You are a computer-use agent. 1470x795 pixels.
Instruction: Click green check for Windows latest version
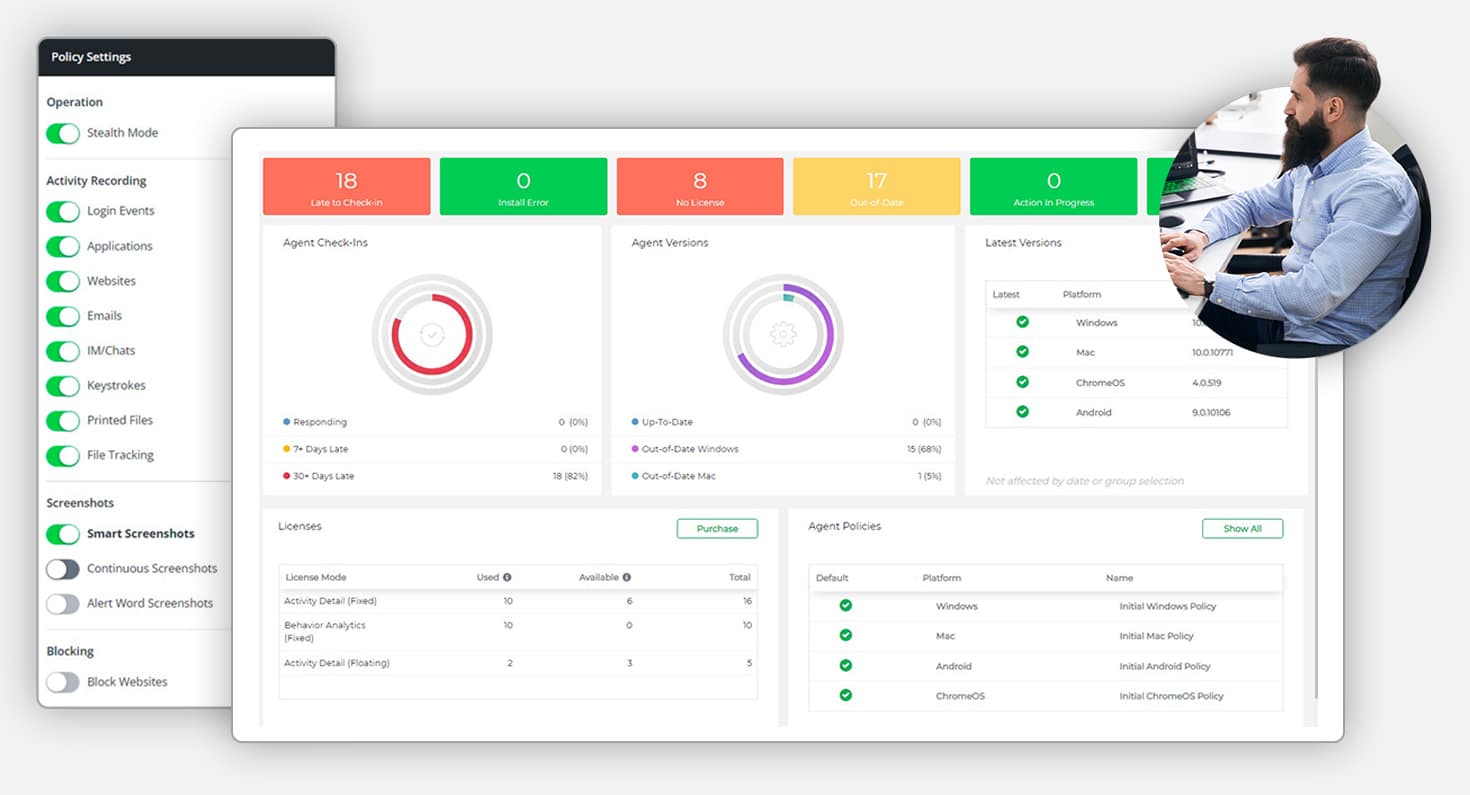pyautogui.click(x=1022, y=322)
